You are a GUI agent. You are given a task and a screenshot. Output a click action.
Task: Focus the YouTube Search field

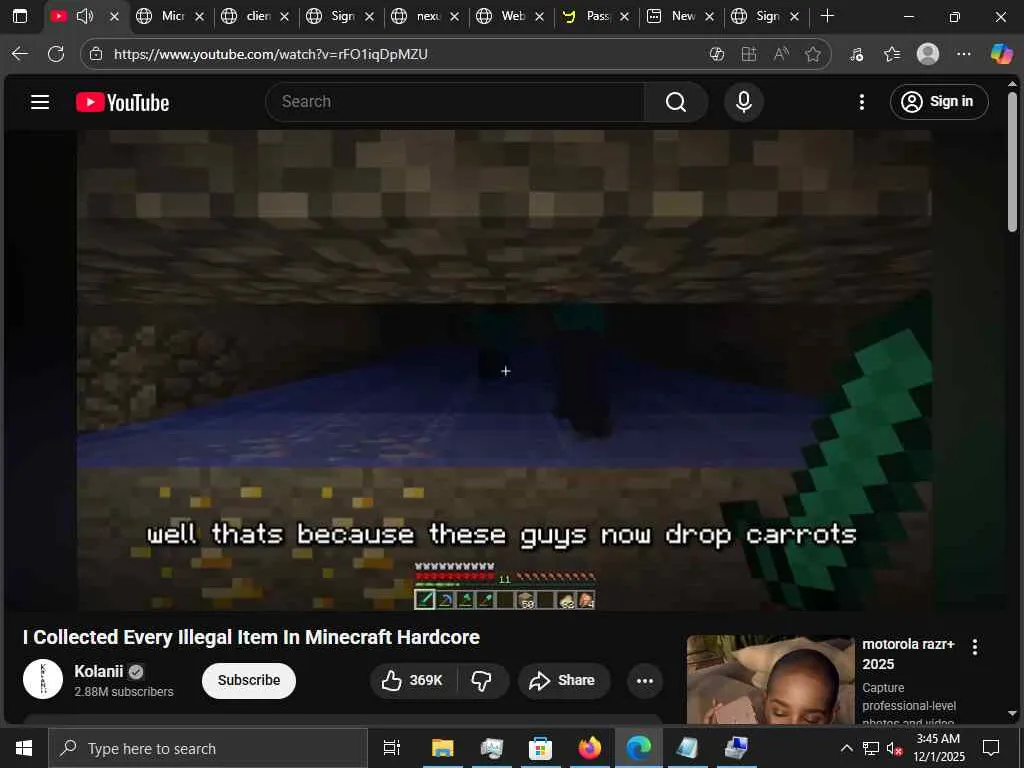pos(455,102)
